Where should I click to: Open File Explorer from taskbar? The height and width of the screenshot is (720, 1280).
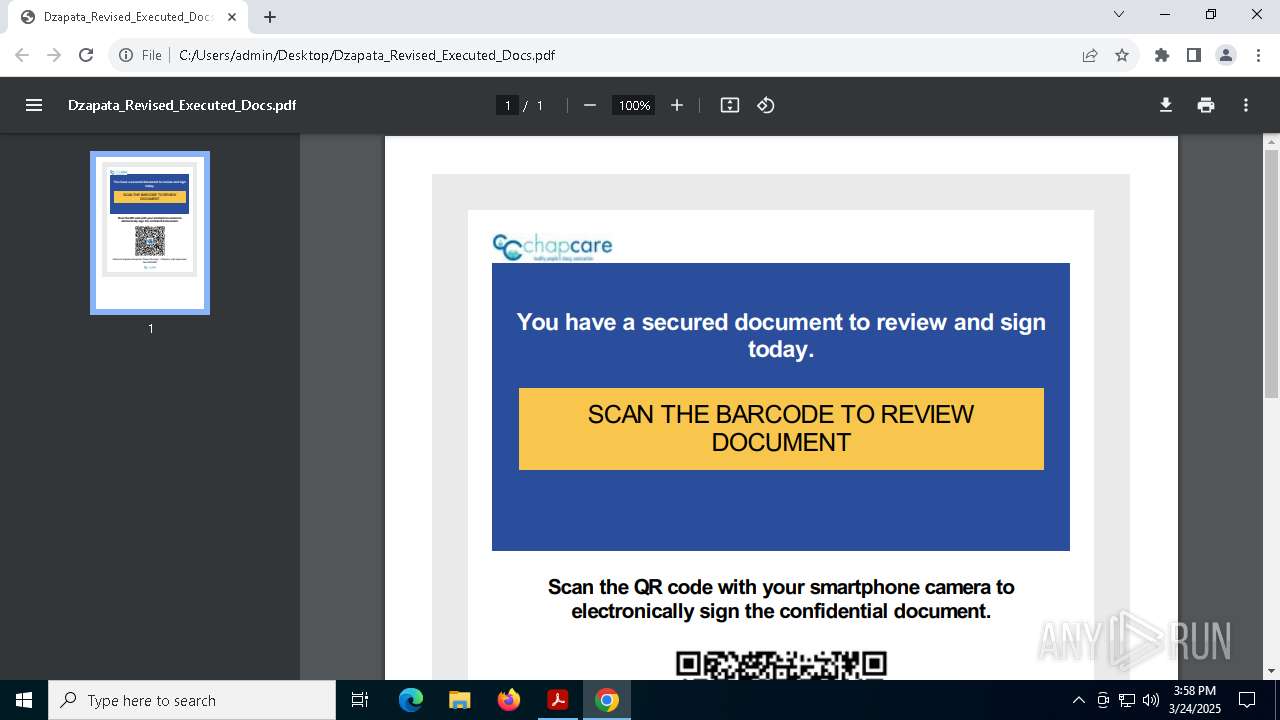point(460,700)
